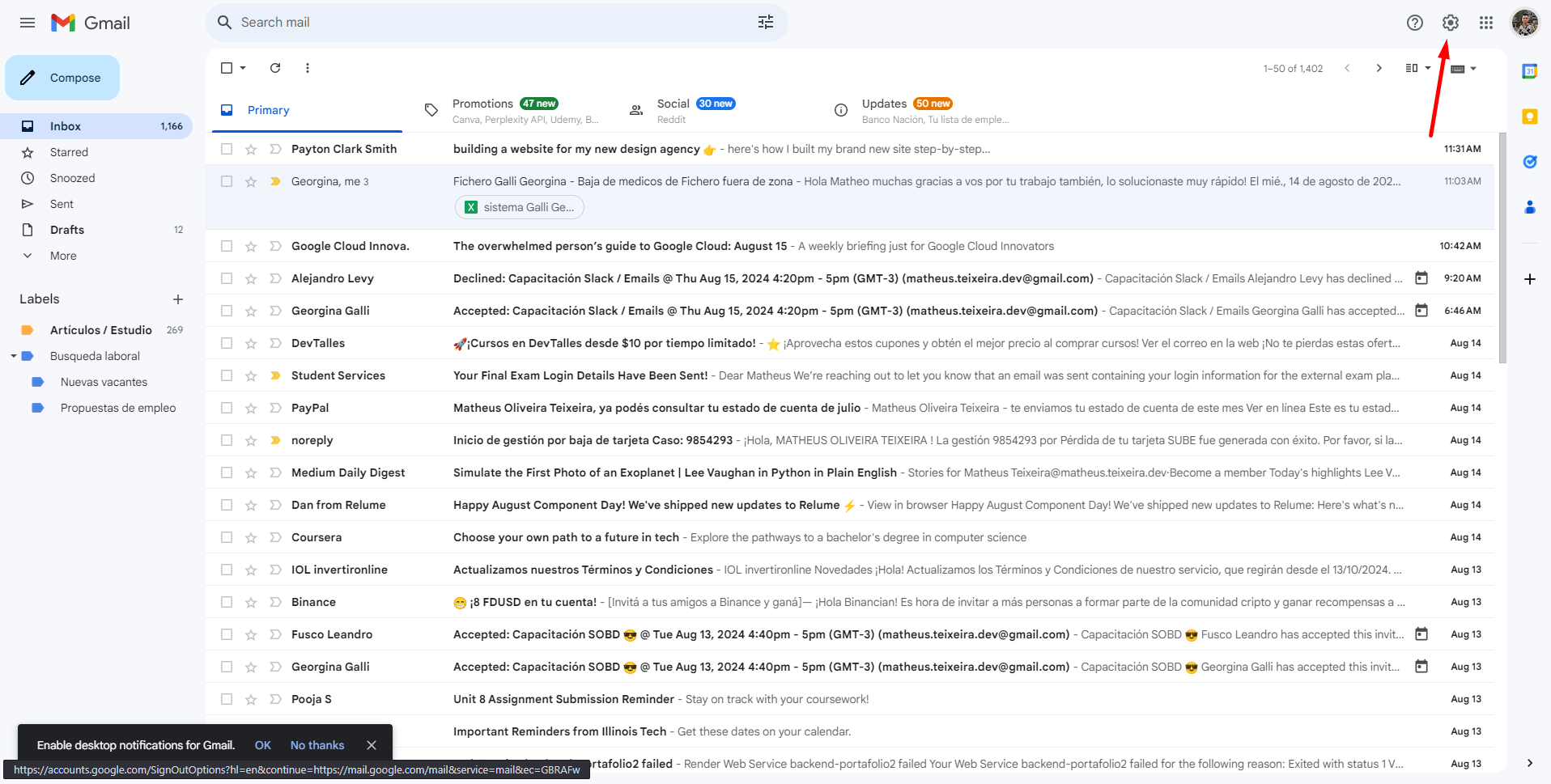Click No thanks on notification prompt
This screenshot has height=784, width=1551.
tap(317, 745)
